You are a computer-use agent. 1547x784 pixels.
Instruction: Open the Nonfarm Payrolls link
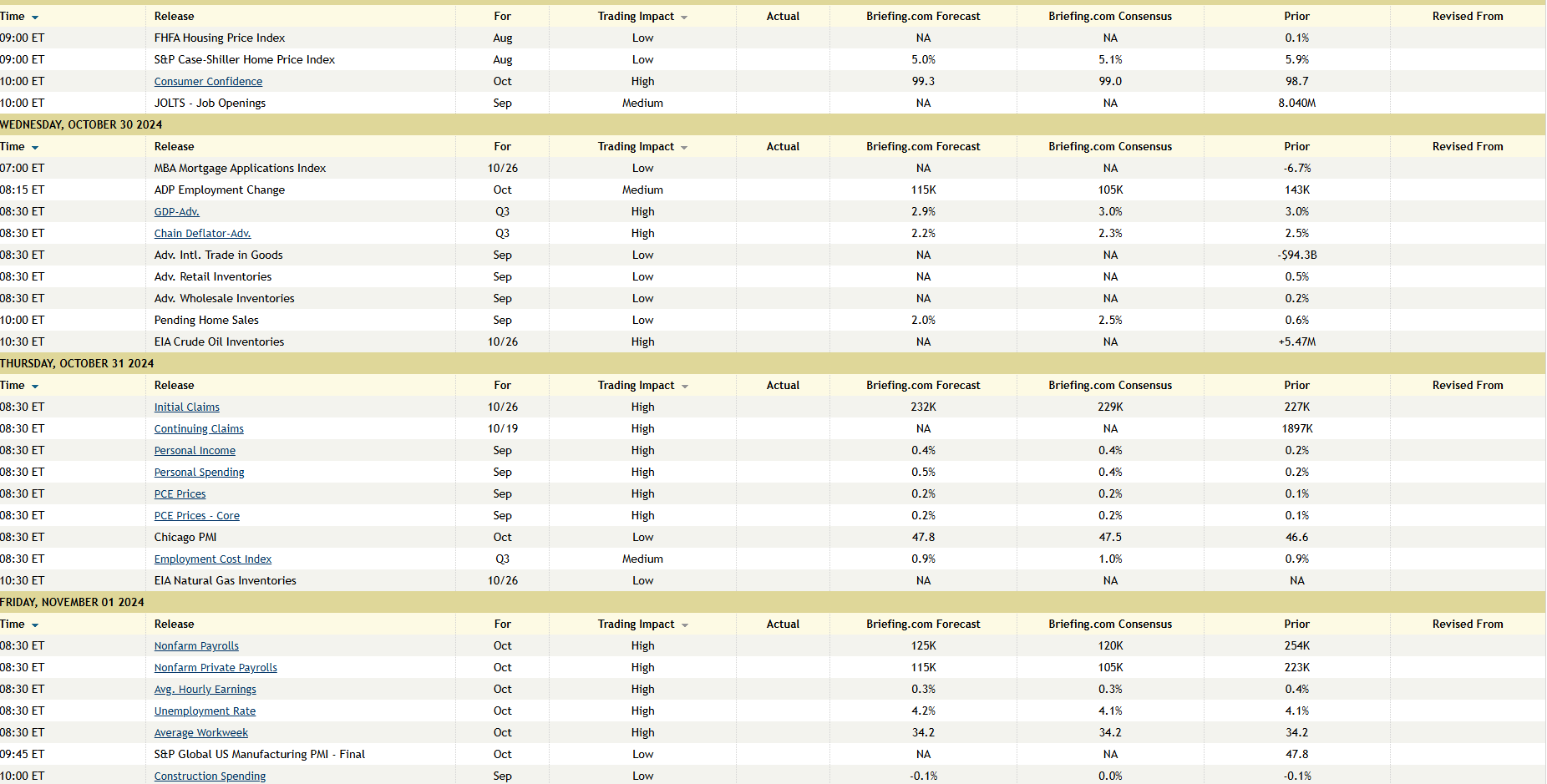(x=196, y=645)
